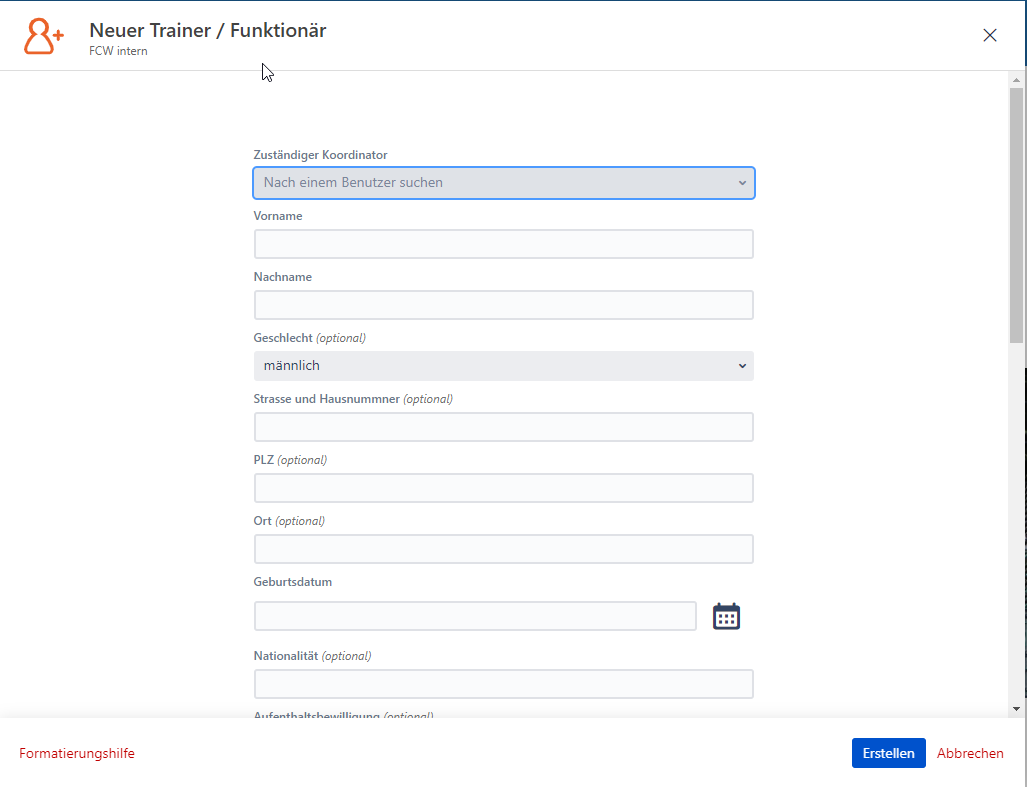Click the PLZ input box
This screenshot has width=1027, height=787.
[x=504, y=488]
